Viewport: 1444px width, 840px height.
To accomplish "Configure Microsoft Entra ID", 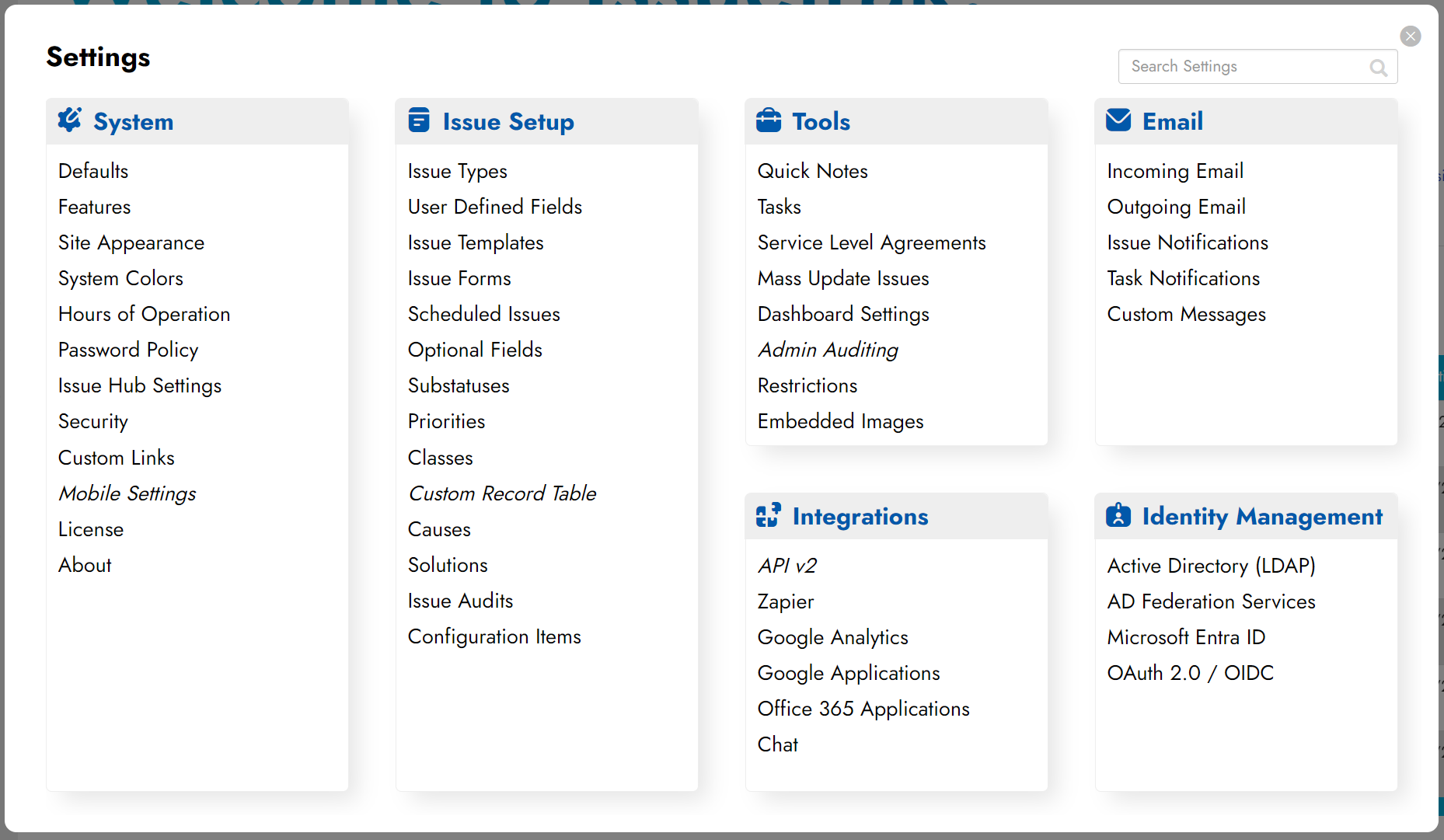I will pos(1186,637).
